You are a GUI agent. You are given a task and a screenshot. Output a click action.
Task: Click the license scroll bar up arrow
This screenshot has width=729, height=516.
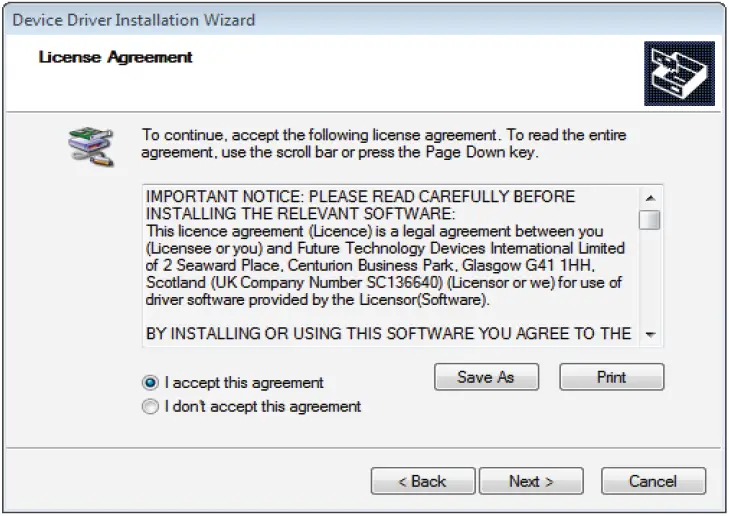pos(650,198)
